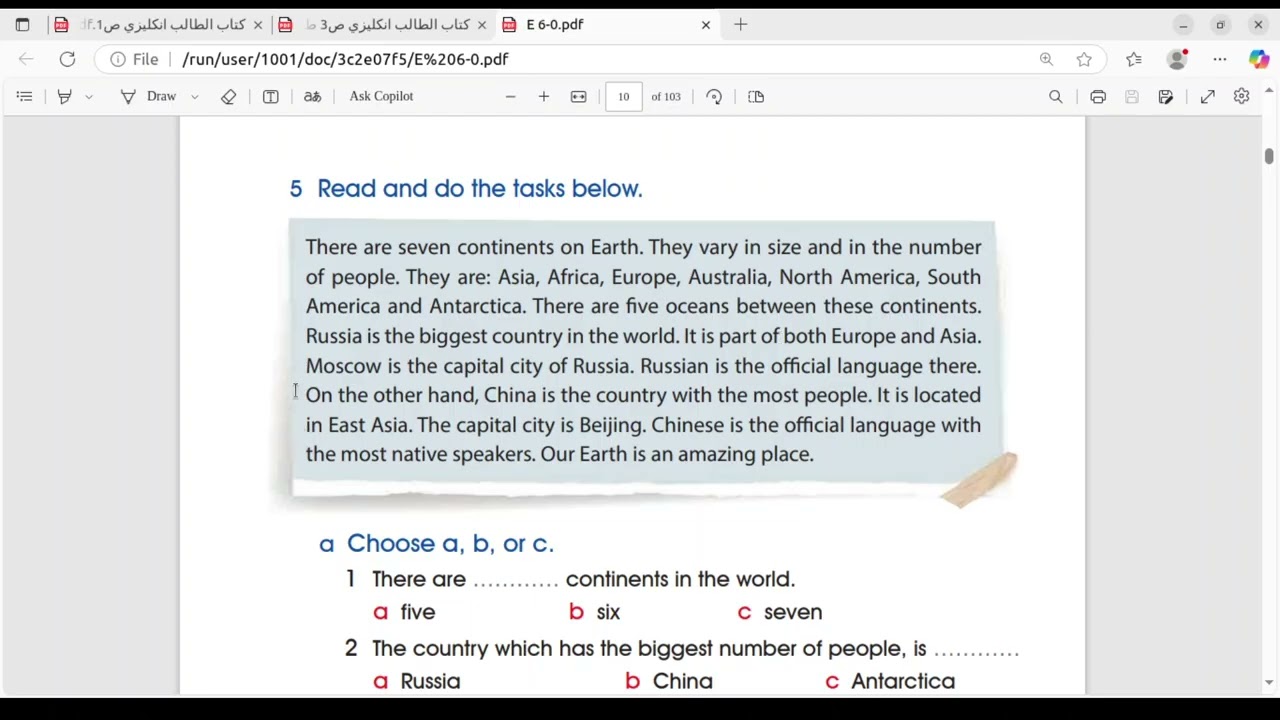Click the scrollbar down arrow
Screen dimensions: 1280x720
pos(1269,683)
